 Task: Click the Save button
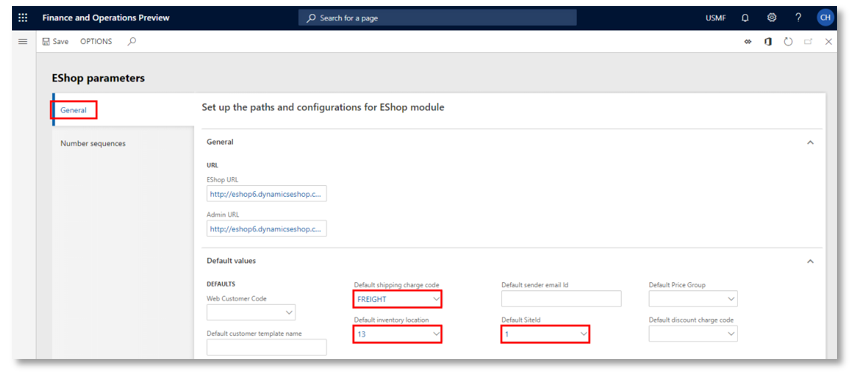(55, 41)
